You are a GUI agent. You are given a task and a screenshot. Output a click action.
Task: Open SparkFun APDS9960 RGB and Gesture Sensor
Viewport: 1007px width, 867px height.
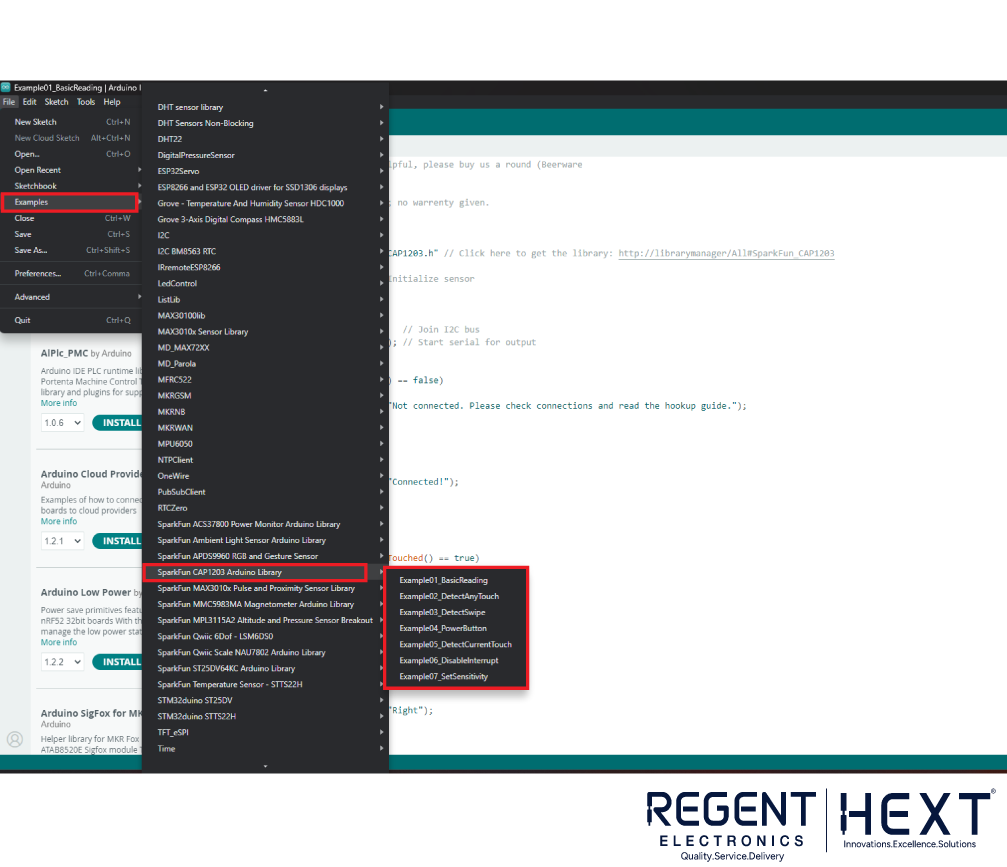pos(265,557)
